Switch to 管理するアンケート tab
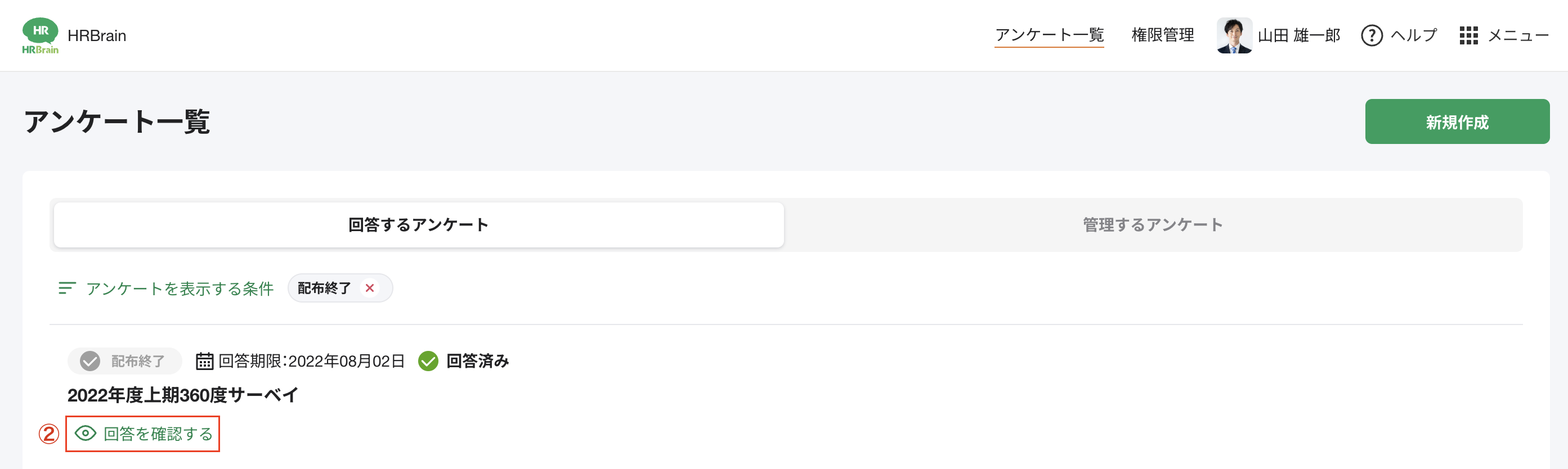Screen dimensions: 1568x469 pos(1152,224)
